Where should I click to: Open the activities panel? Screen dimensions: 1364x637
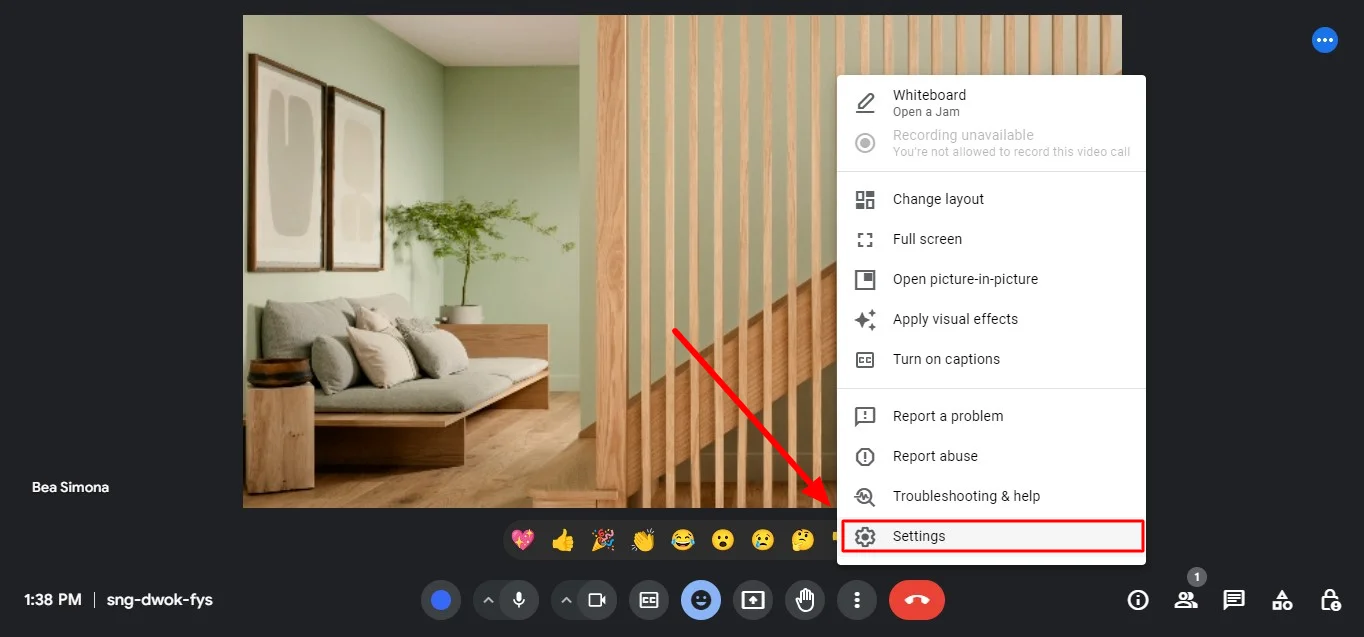1281,599
